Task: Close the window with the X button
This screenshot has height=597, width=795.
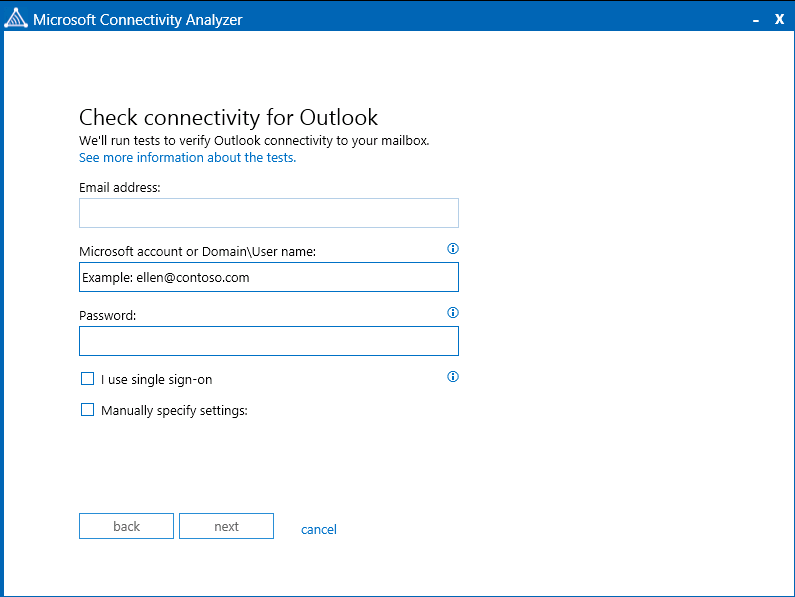Action: click(x=779, y=19)
